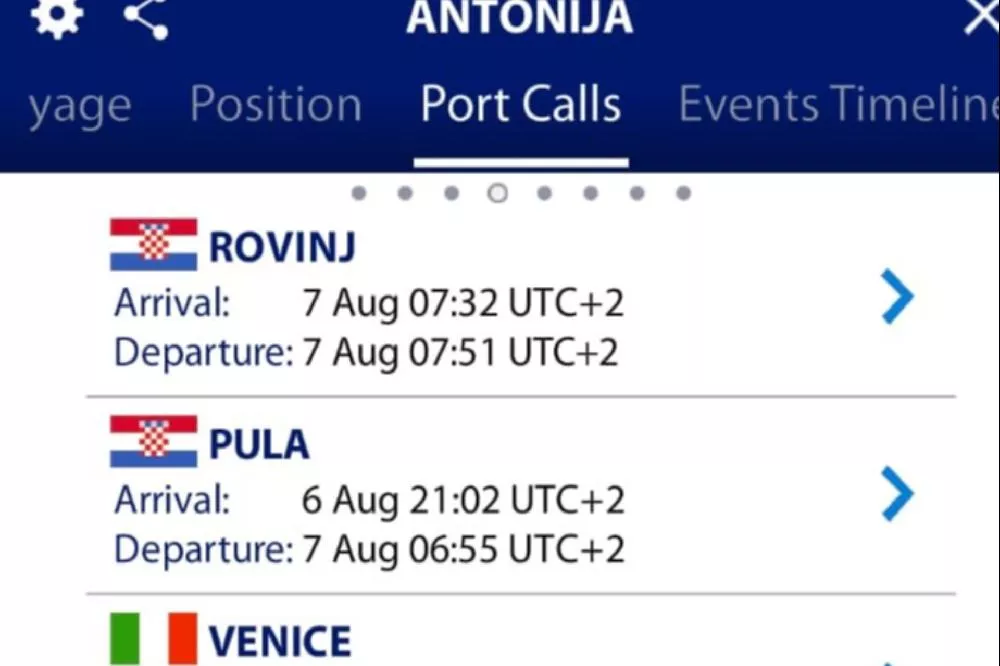Open the PULA port name link
Image resolution: width=1000 pixels, height=666 pixels.
(259, 446)
